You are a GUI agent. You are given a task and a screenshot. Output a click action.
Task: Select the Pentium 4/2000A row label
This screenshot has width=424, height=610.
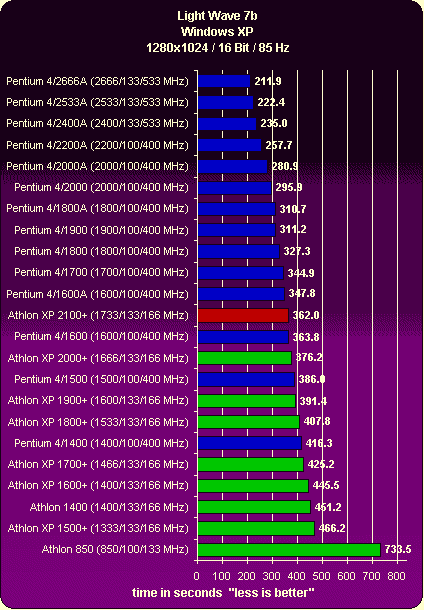97,166
